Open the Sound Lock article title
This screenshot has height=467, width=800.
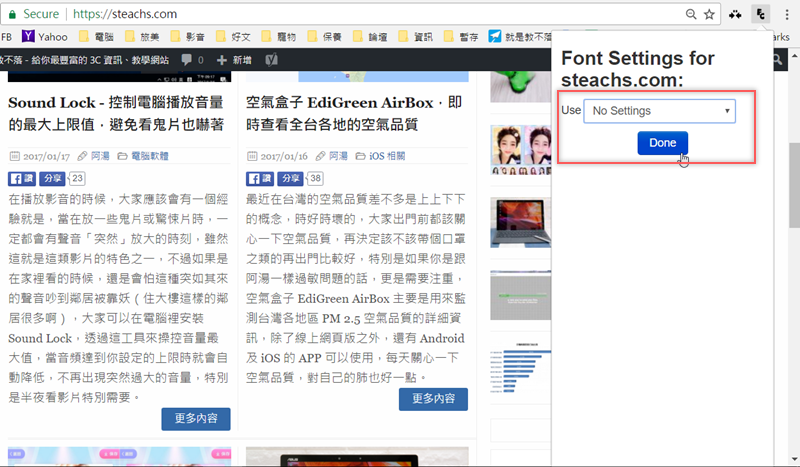coord(116,113)
